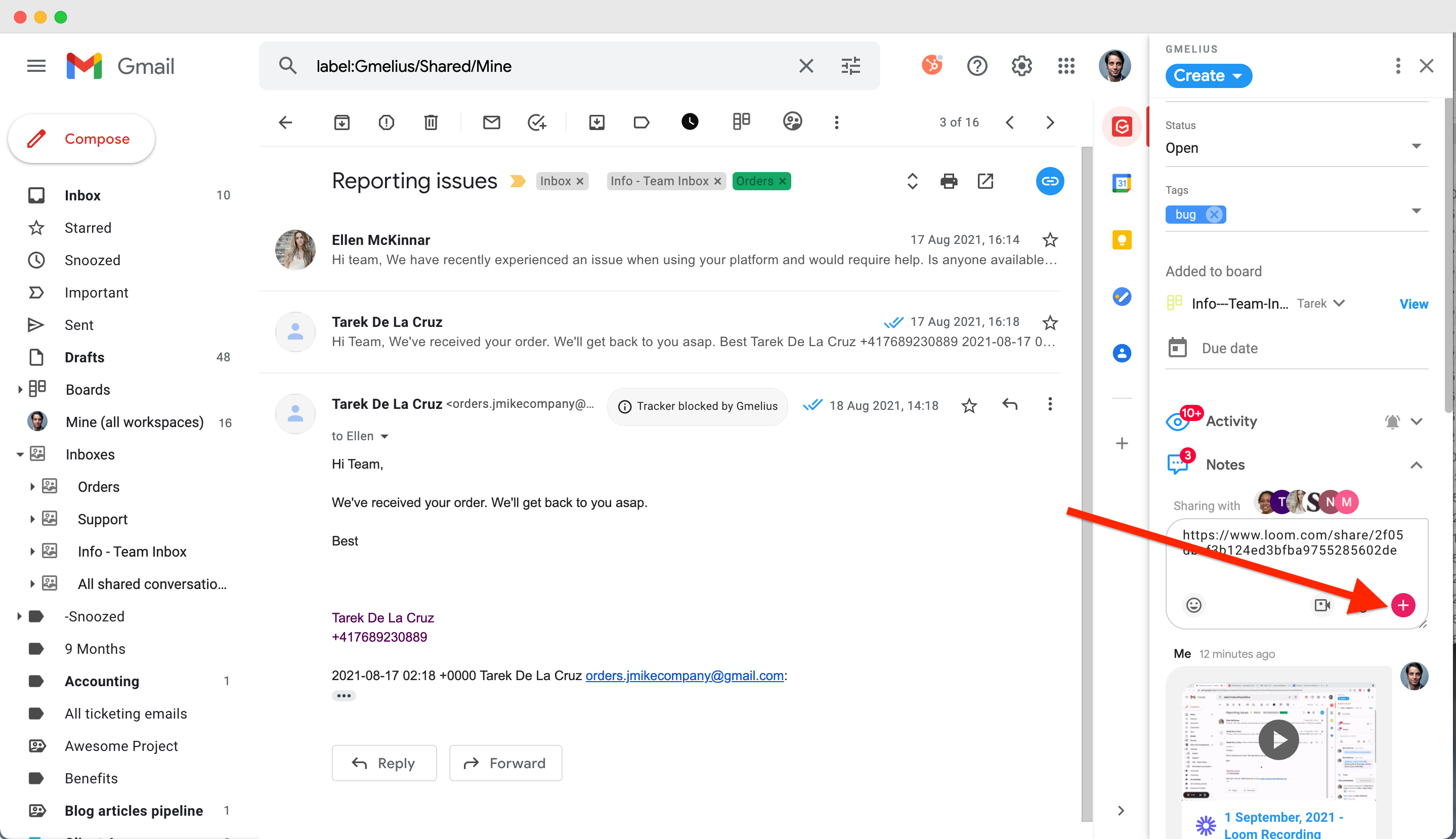
Task: Open Gmail support help icon
Action: click(x=977, y=66)
